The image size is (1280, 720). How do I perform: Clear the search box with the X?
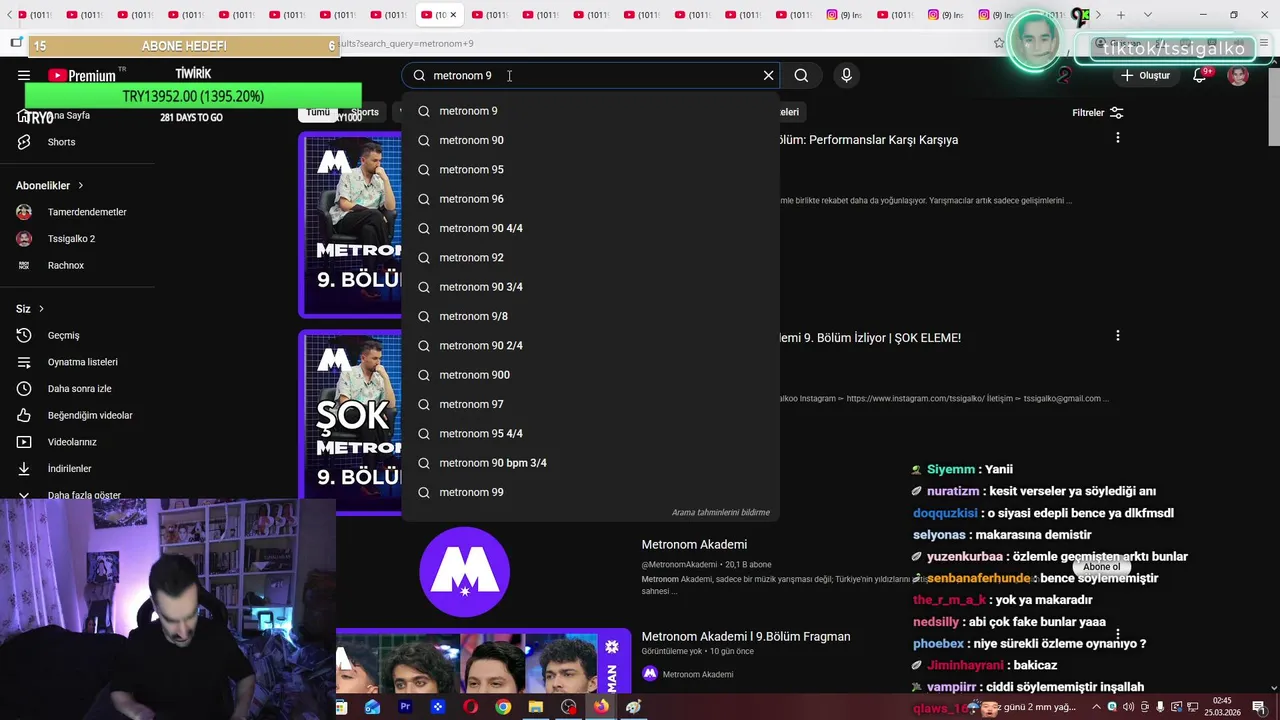coord(768,76)
